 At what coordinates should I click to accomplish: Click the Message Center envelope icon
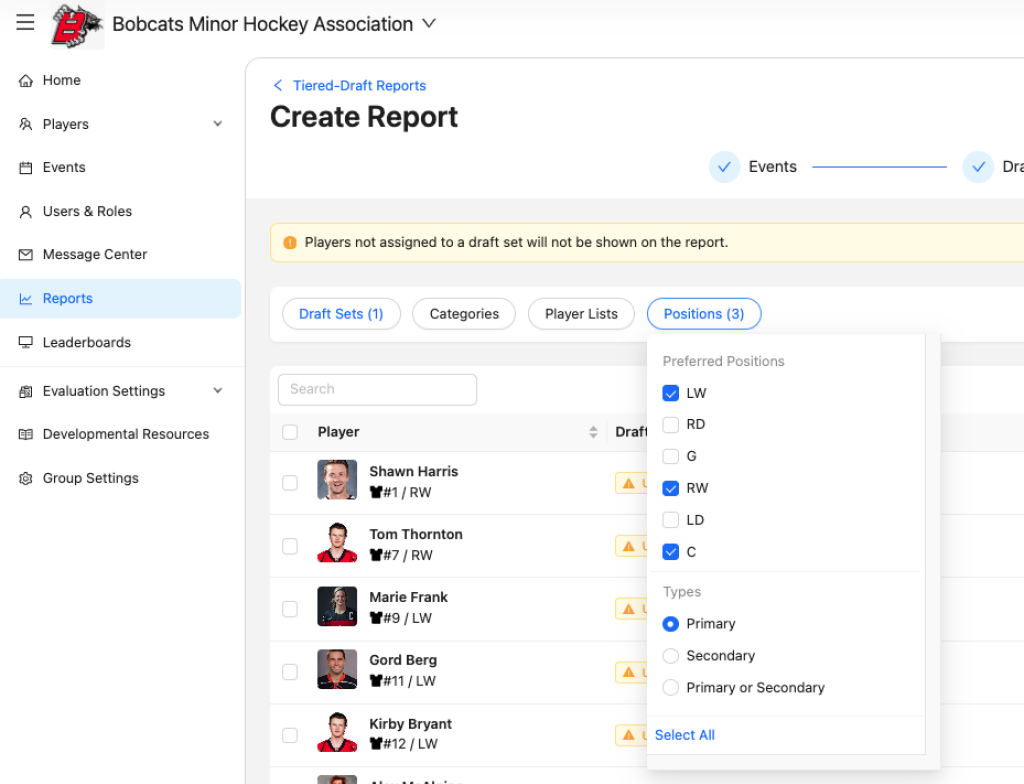pos(26,255)
